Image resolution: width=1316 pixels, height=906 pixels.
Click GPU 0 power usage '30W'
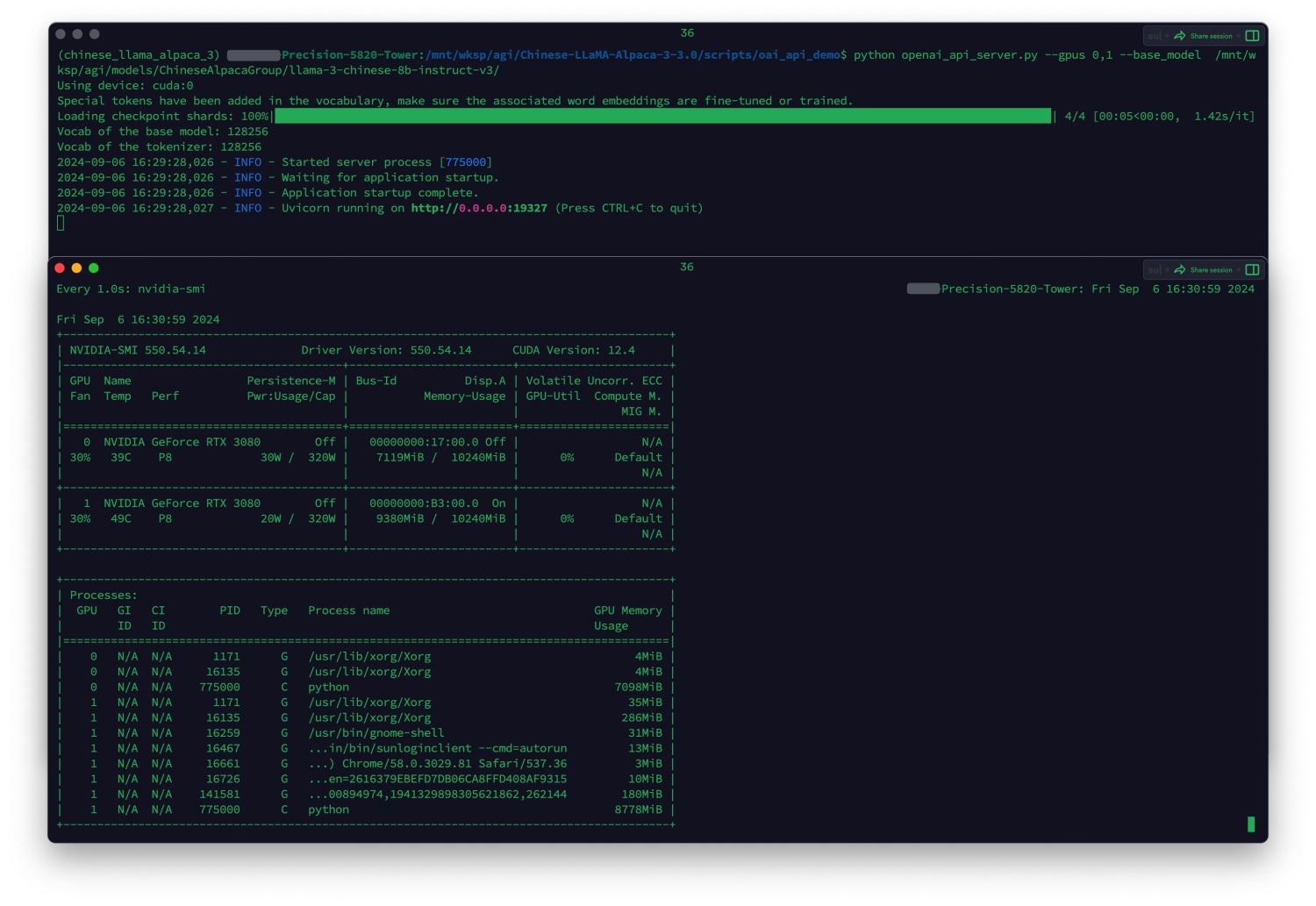[271, 458]
